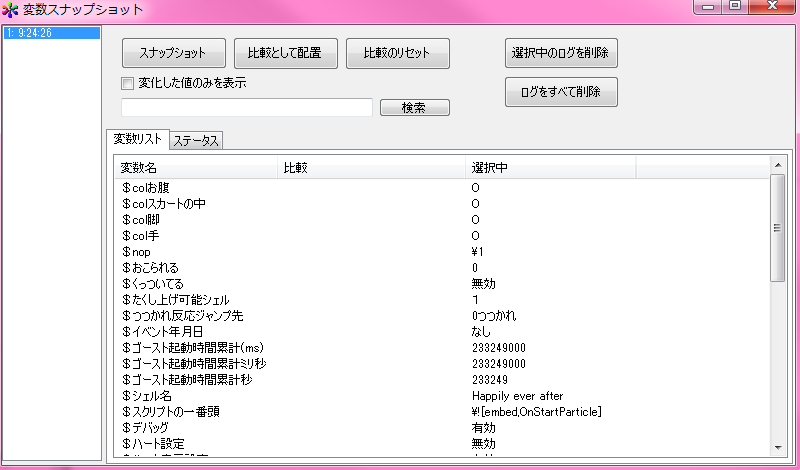Minimize the 変数スナップショット window
800x470 pixels.
click(x=708, y=7)
